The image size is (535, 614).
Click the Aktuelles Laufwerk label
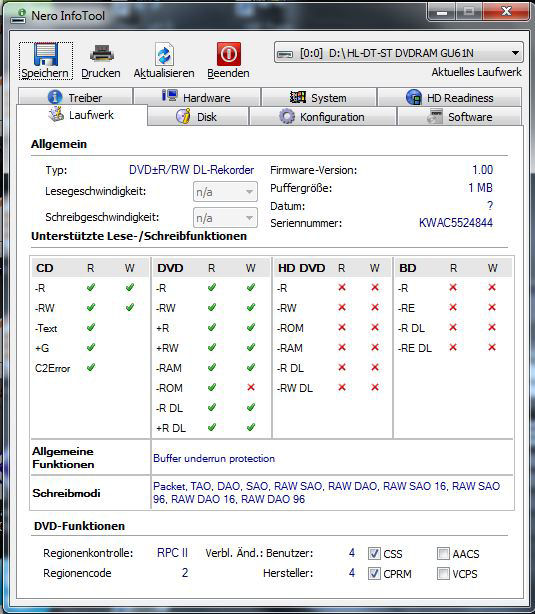(x=477, y=72)
